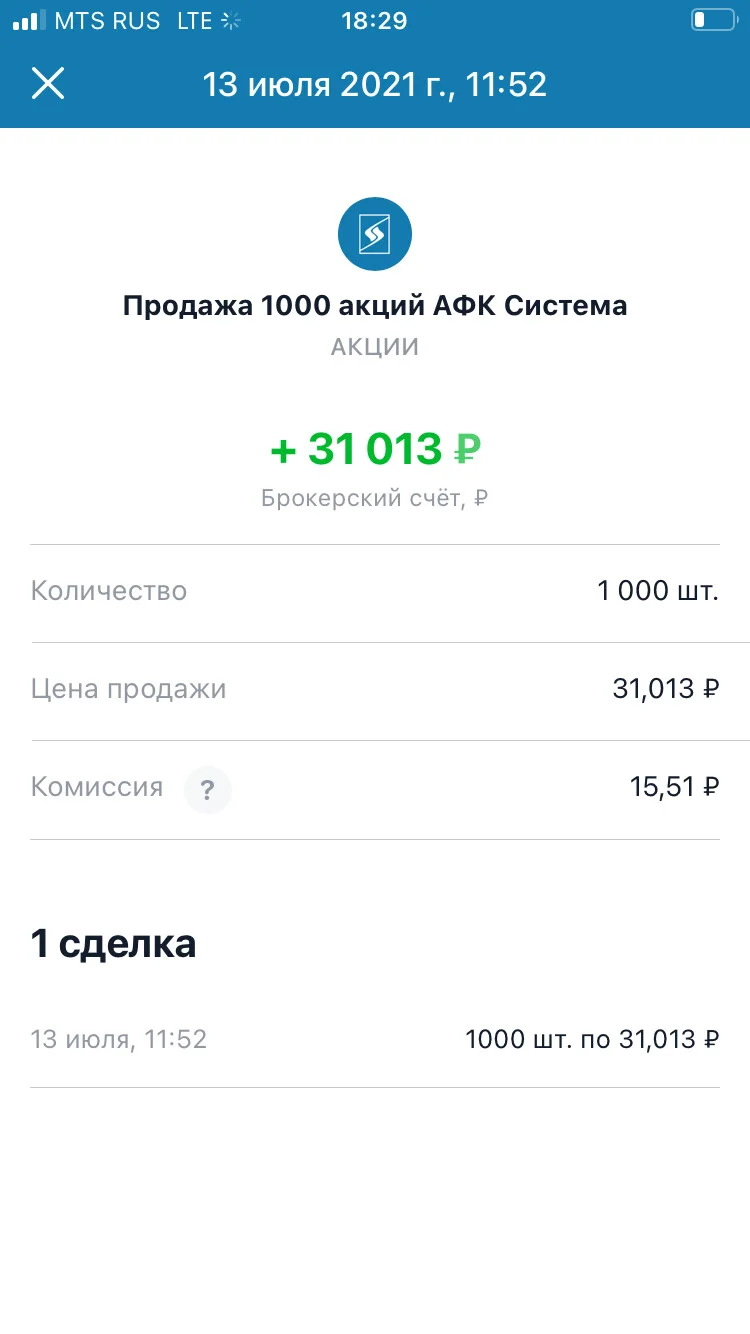Select the Цена продажи row
The width and height of the screenshot is (750, 1334).
pyautogui.click(x=375, y=691)
